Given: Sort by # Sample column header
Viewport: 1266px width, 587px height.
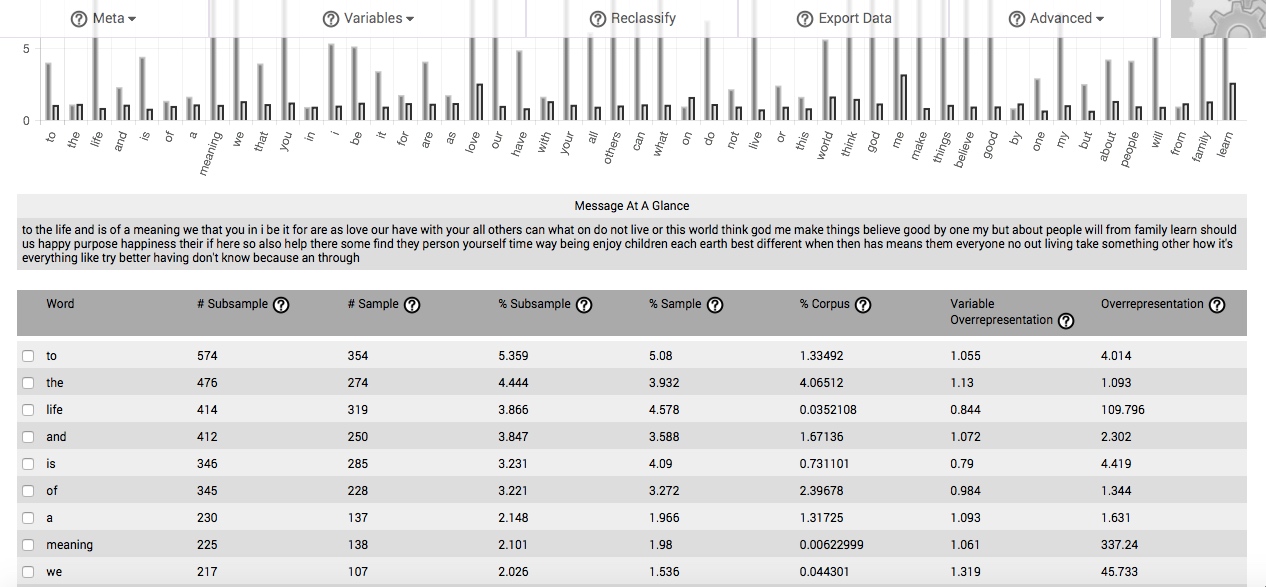Looking at the screenshot, I should pos(372,304).
